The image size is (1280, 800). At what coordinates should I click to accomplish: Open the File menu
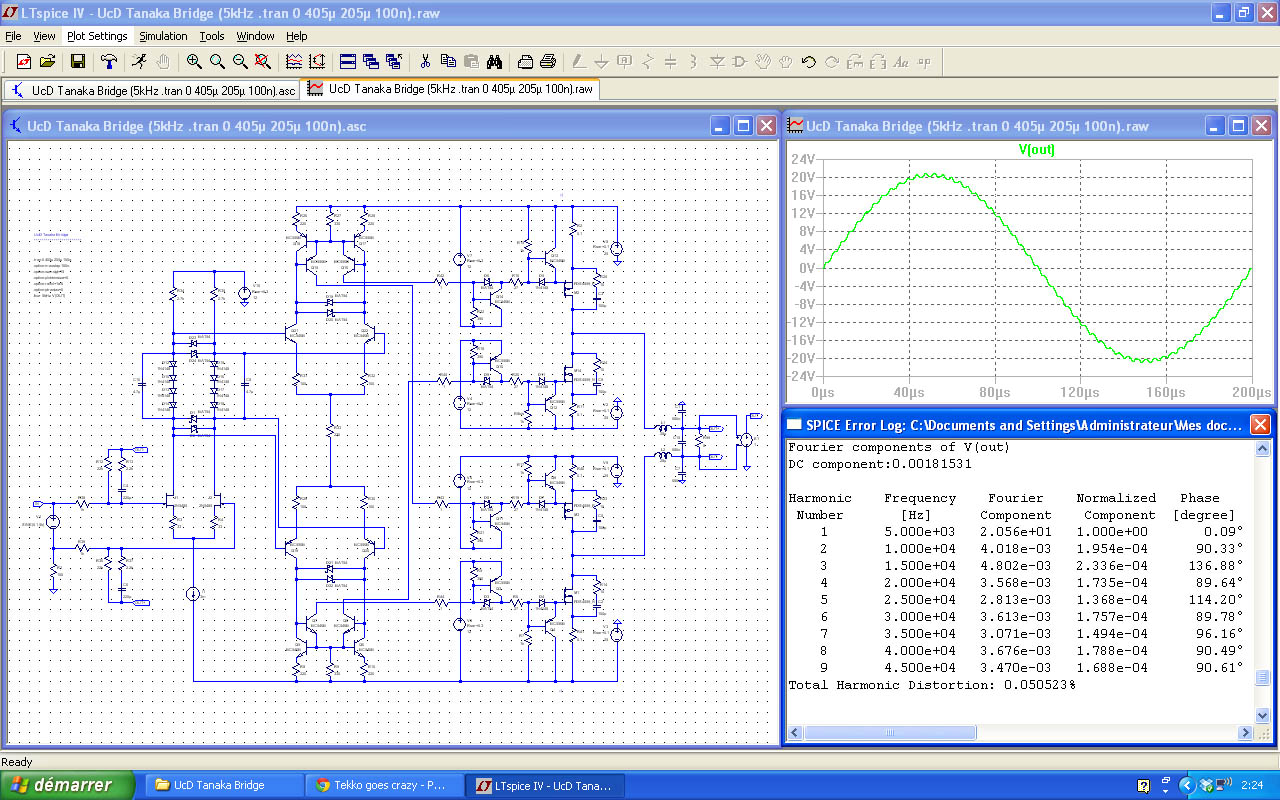tap(13, 36)
